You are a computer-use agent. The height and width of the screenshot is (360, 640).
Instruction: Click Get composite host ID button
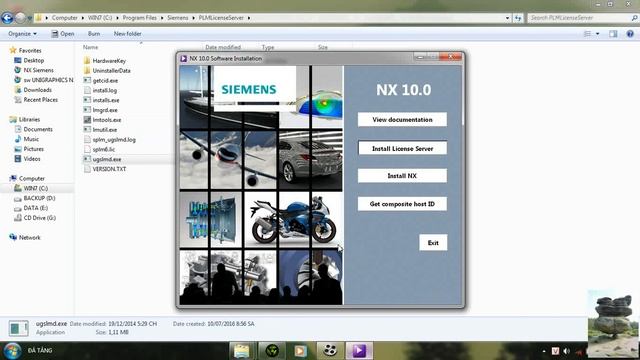(402, 204)
